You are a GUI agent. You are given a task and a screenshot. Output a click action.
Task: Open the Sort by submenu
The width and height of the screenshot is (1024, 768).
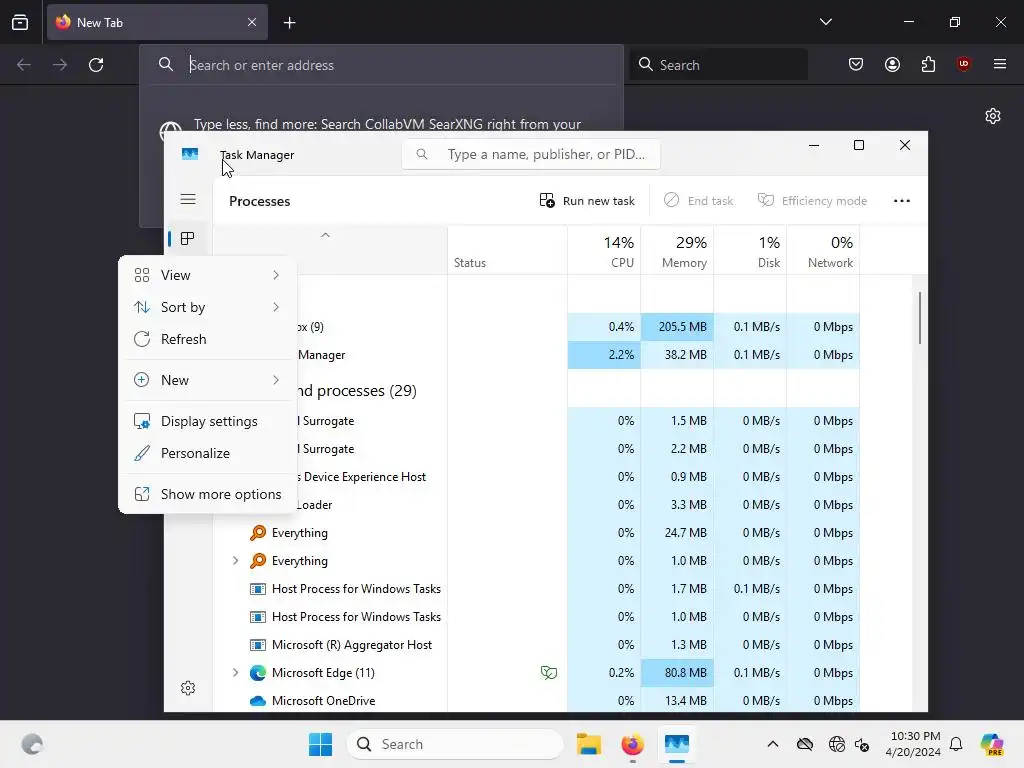pos(207,307)
